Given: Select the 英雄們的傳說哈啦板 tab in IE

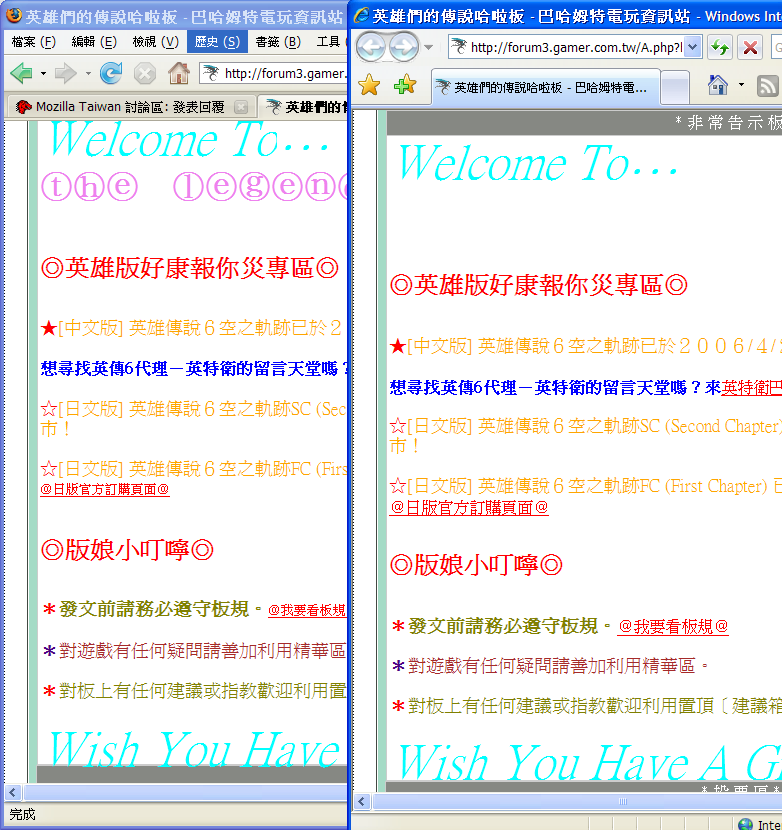Looking at the screenshot, I should point(546,87).
